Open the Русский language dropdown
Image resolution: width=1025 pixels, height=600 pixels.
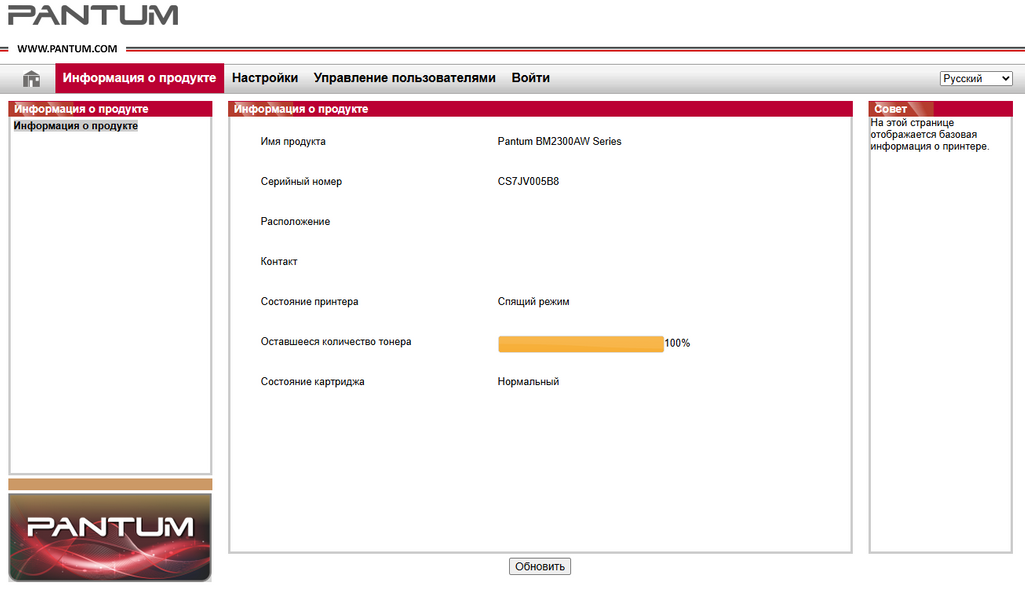point(976,79)
